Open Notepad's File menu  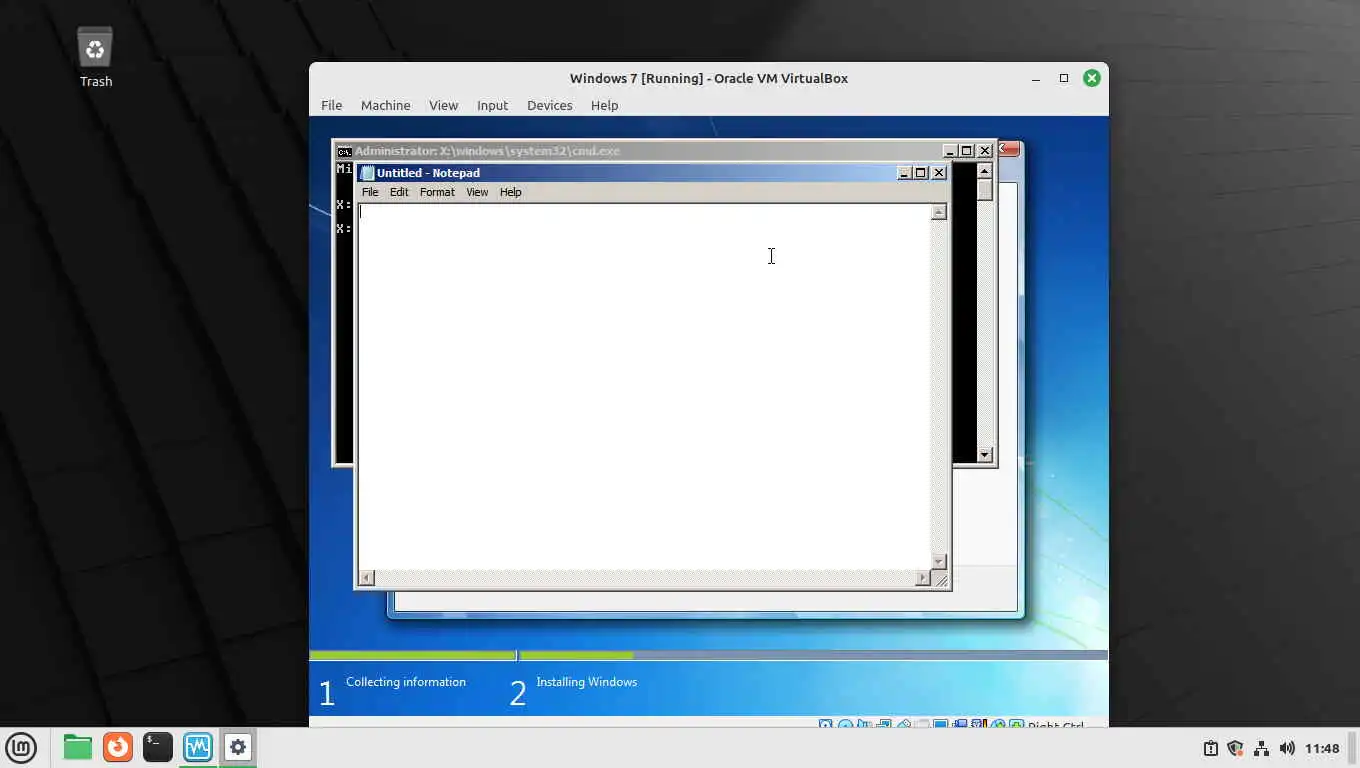pyautogui.click(x=370, y=192)
